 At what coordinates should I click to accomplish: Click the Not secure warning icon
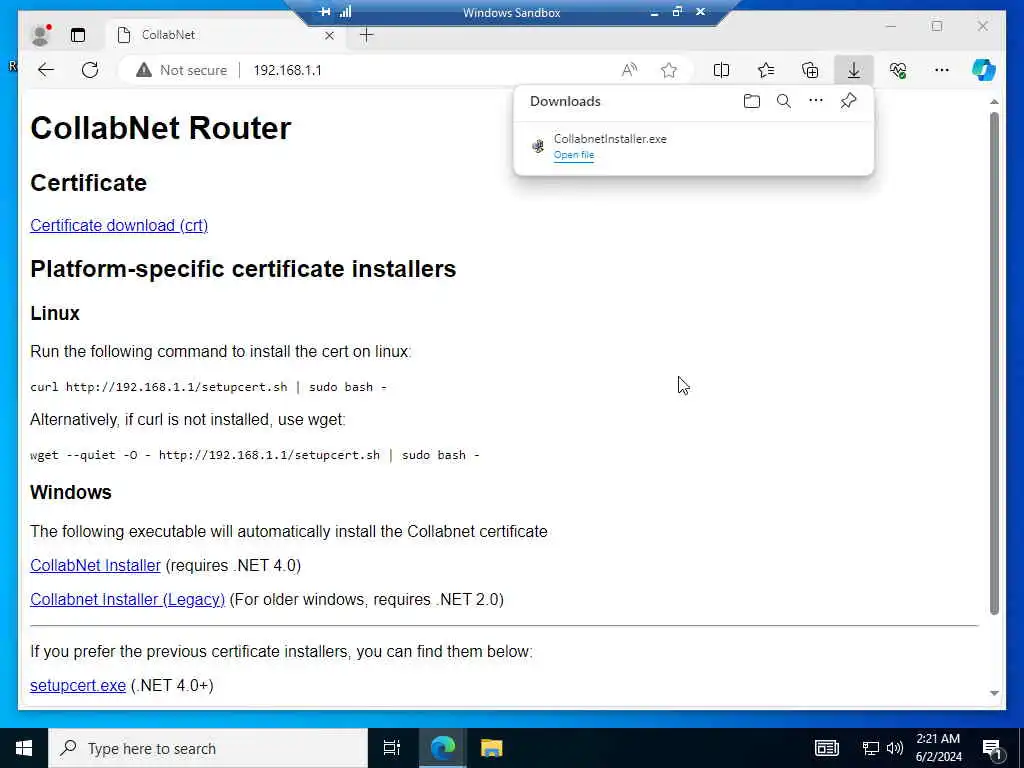coord(144,70)
